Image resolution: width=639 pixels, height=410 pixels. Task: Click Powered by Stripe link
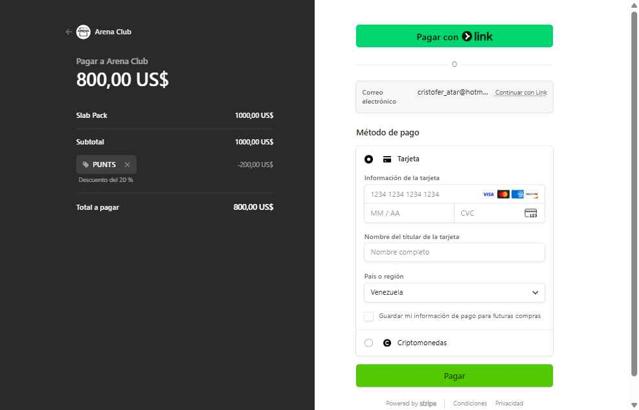click(411, 403)
